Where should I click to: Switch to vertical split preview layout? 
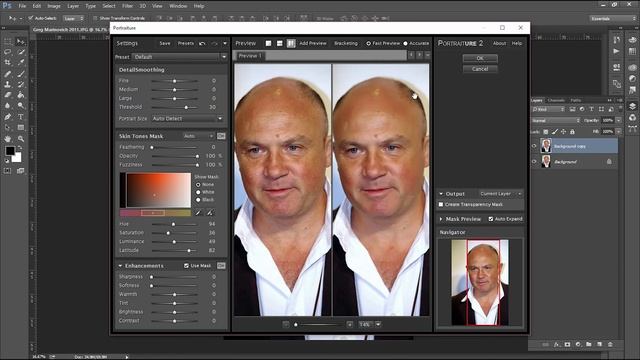(x=291, y=43)
